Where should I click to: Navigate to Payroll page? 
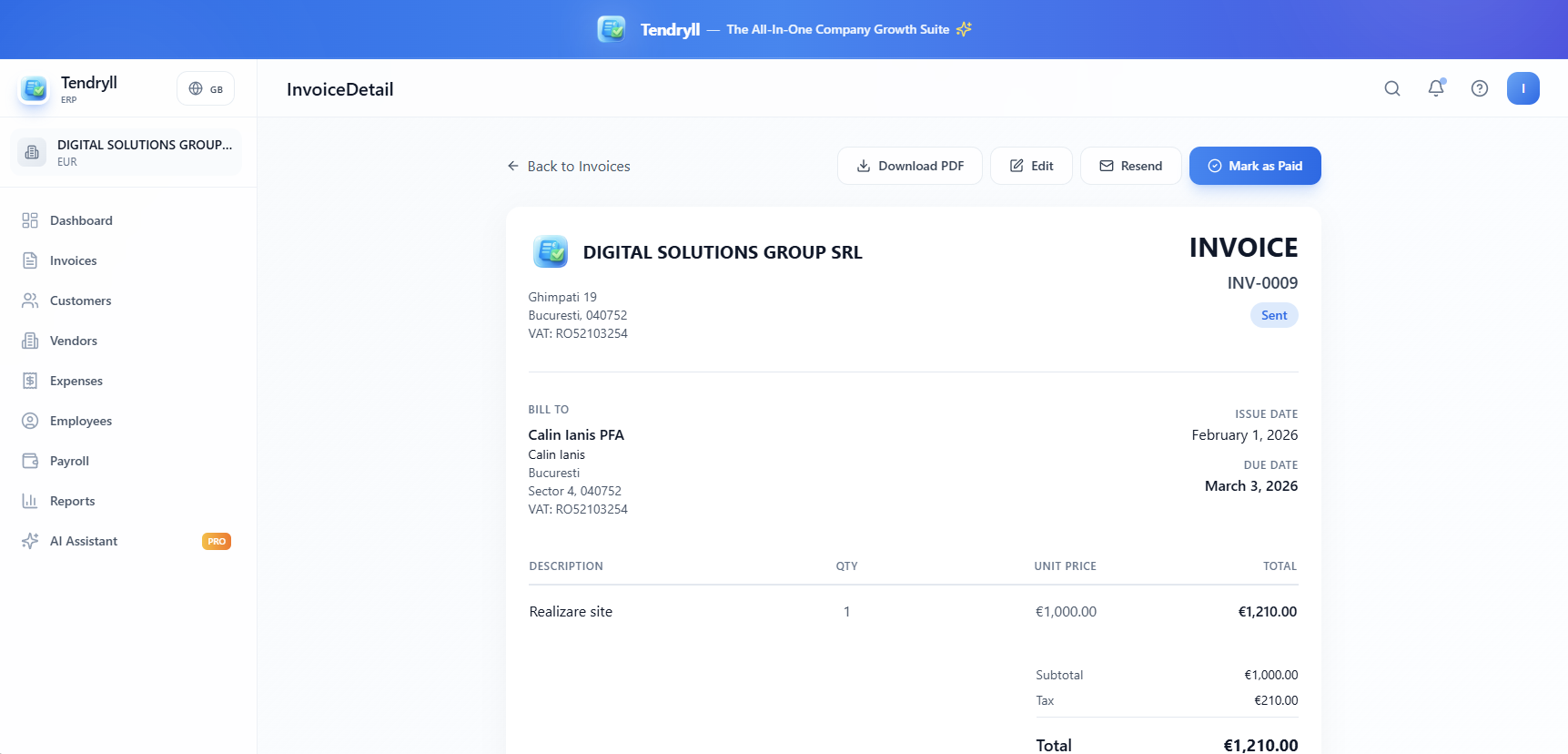(69, 461)
